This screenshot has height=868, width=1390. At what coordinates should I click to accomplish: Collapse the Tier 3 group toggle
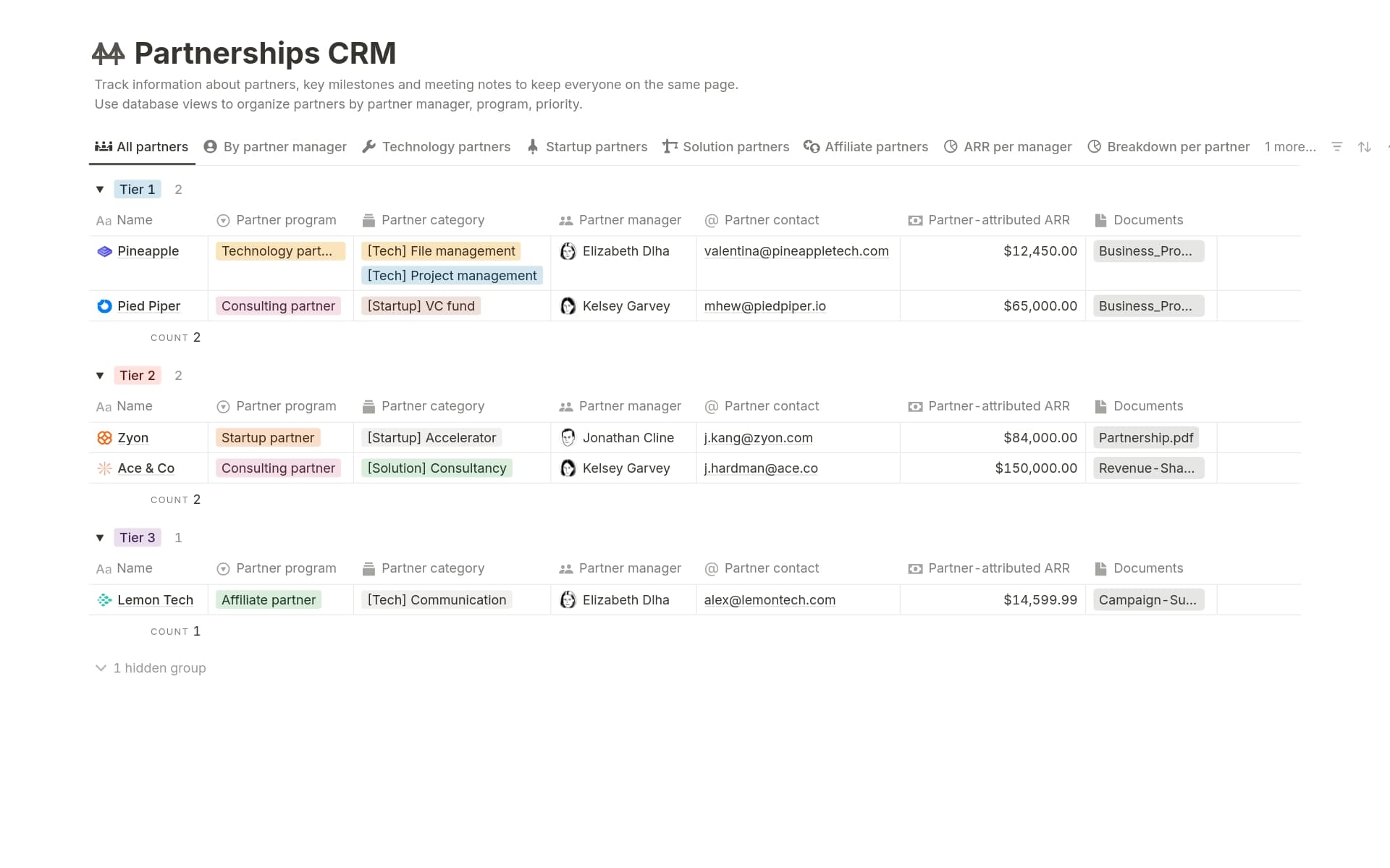pos(100,538)
